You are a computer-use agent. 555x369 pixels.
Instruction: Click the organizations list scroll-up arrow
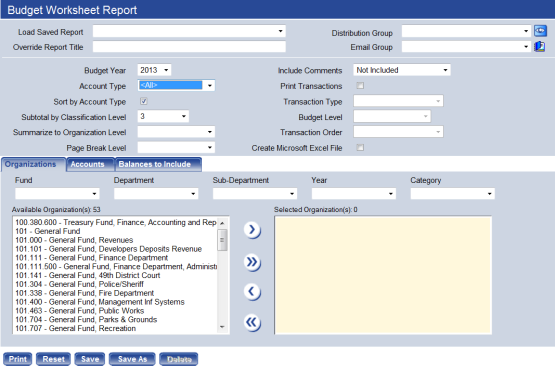click(222, 223)
